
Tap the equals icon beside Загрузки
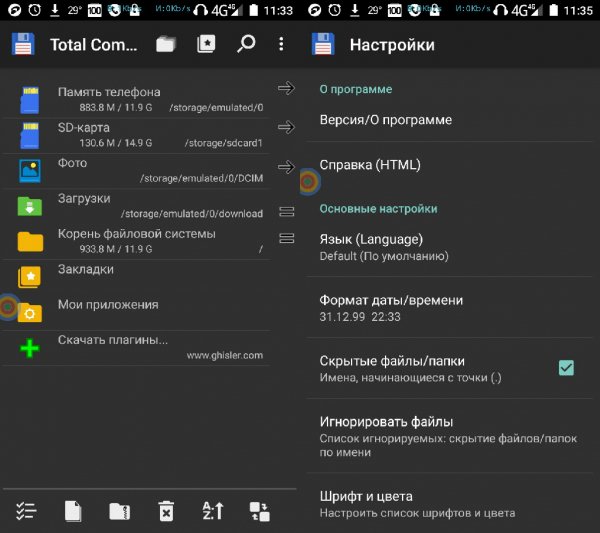(287, 212)
